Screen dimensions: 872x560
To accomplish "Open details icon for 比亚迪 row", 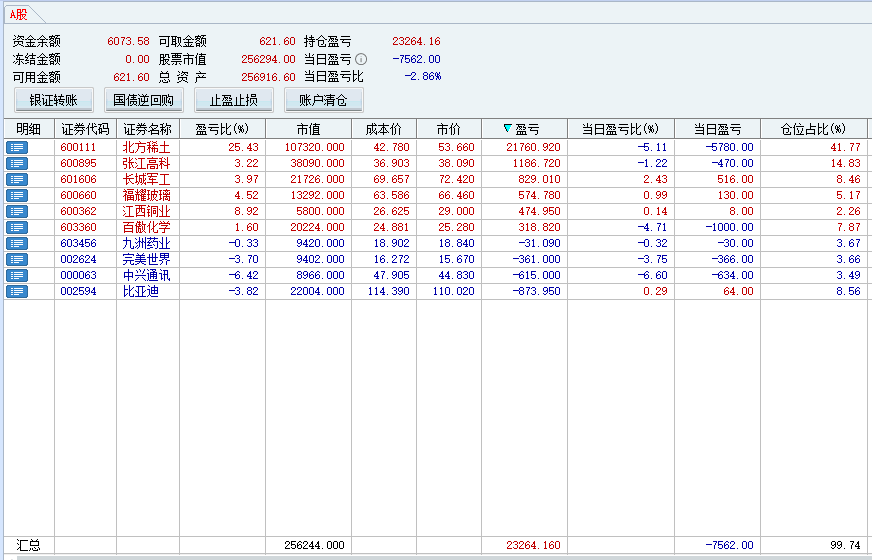I will coord(17,291).
